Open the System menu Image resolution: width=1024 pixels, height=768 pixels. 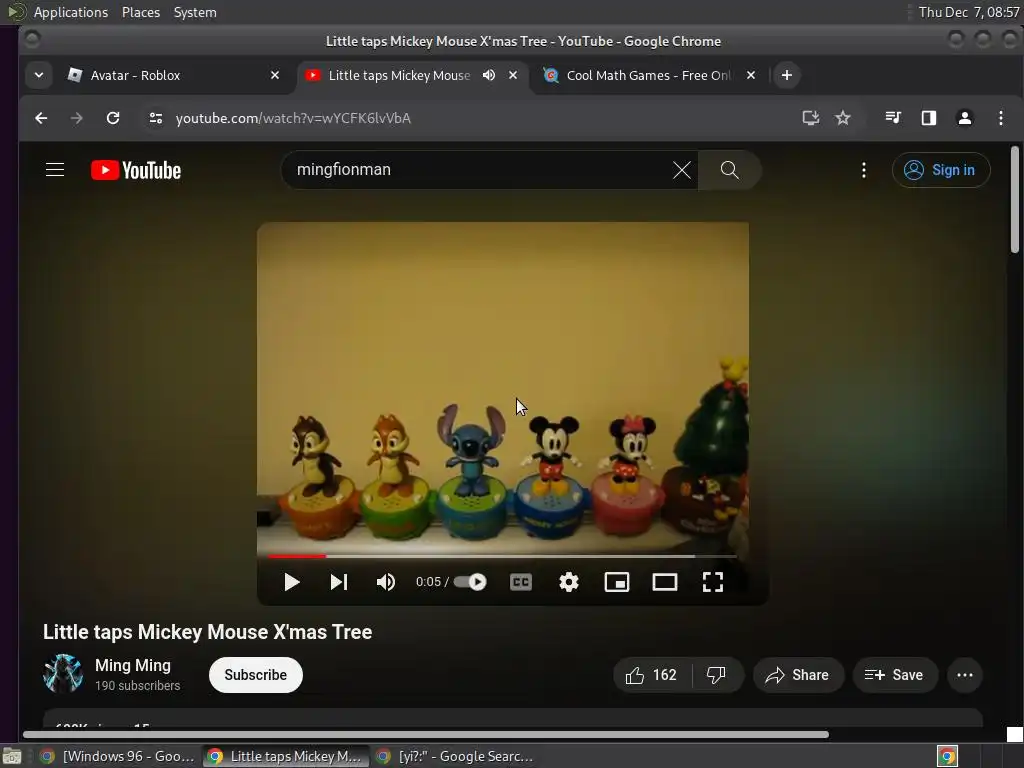(x=195, y=12)
